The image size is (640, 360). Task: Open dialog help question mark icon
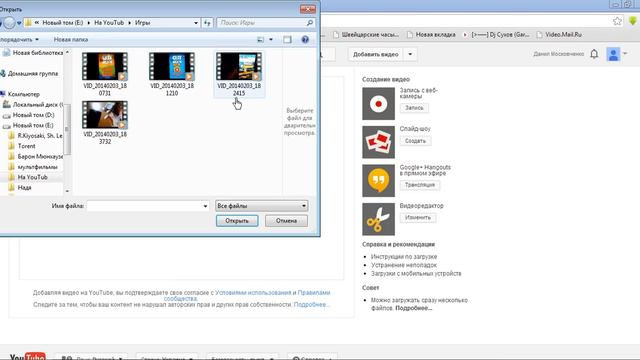(x=305, y=40)
